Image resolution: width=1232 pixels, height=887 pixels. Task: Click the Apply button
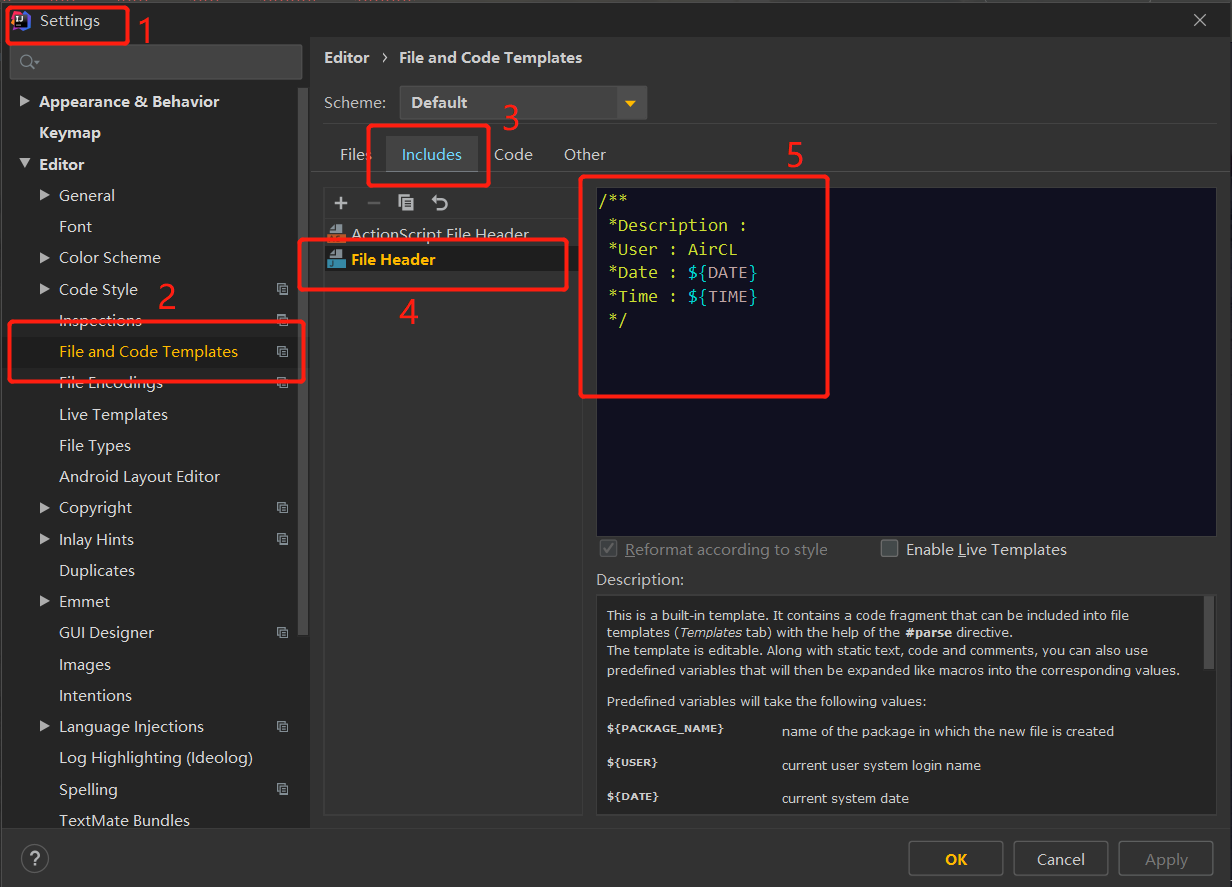click(x=1166, y=859)
